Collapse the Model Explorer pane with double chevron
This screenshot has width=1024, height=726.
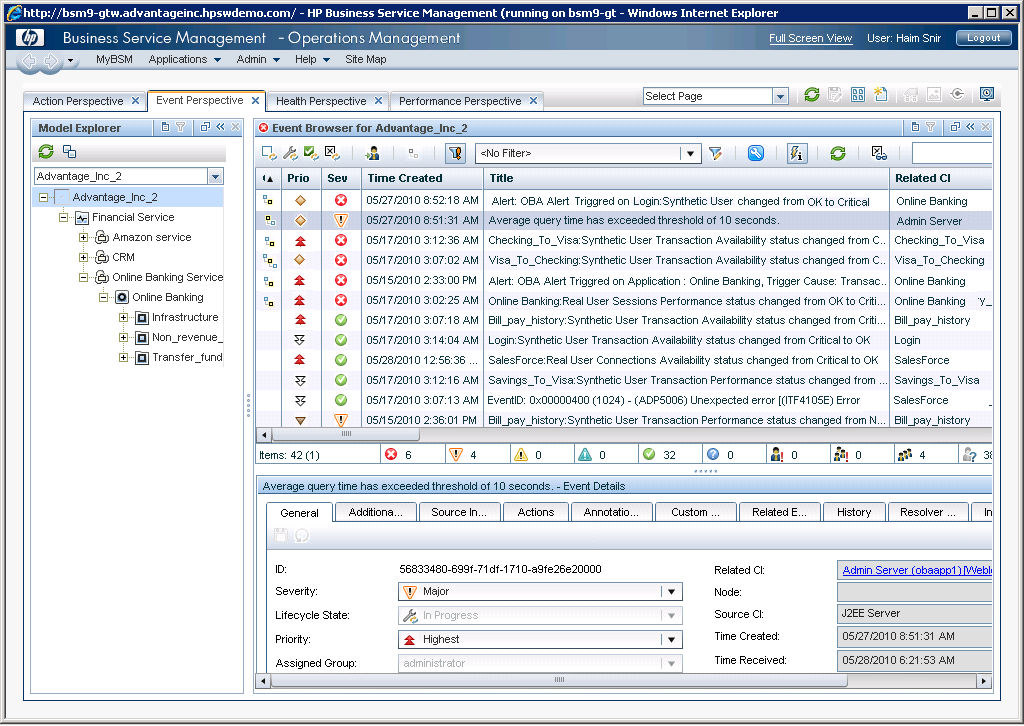click(x=220, y=127)
